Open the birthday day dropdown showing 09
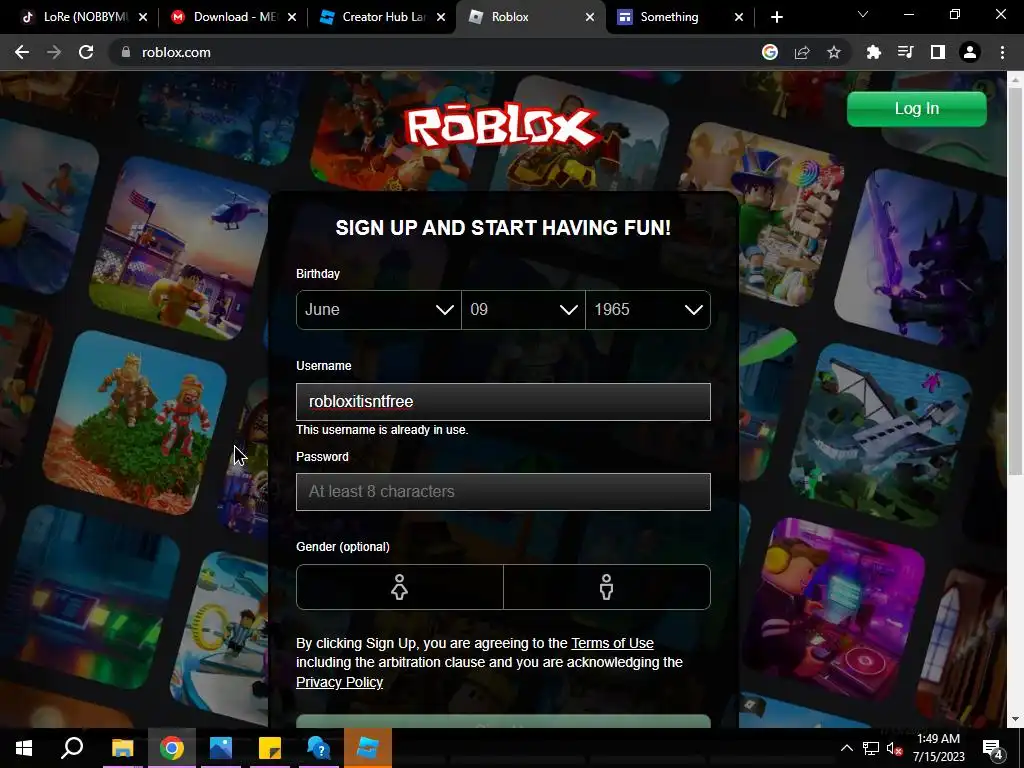 pos(523,310)
